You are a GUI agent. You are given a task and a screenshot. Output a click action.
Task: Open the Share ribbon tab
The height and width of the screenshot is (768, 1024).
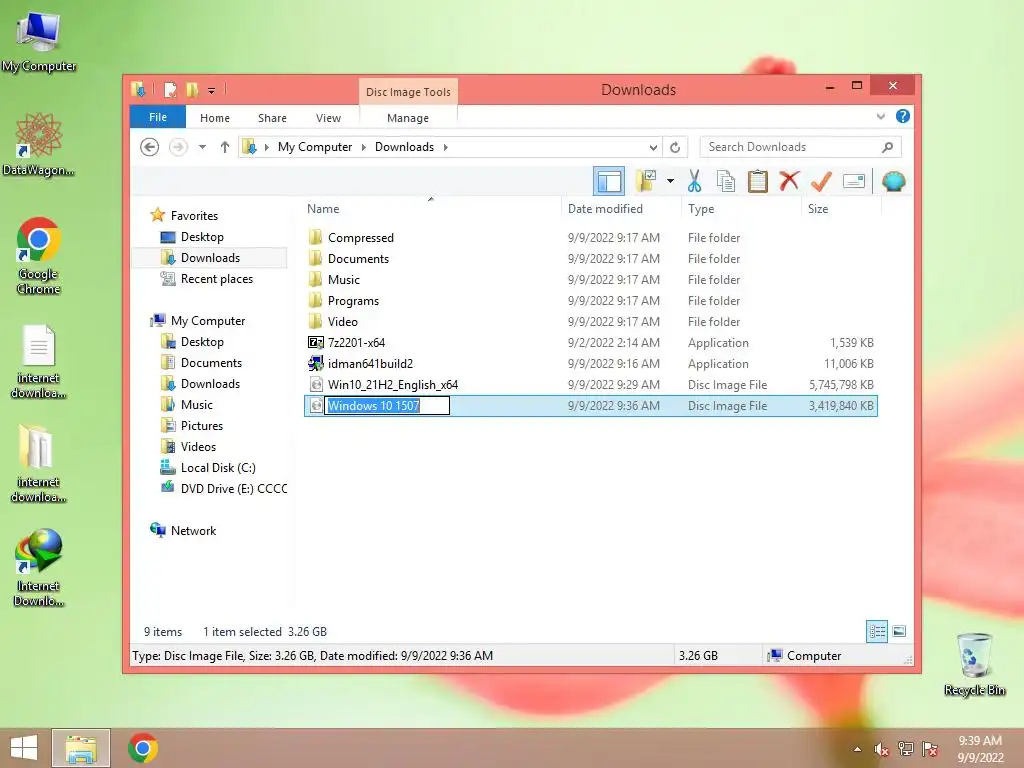(x=272, y=118)
